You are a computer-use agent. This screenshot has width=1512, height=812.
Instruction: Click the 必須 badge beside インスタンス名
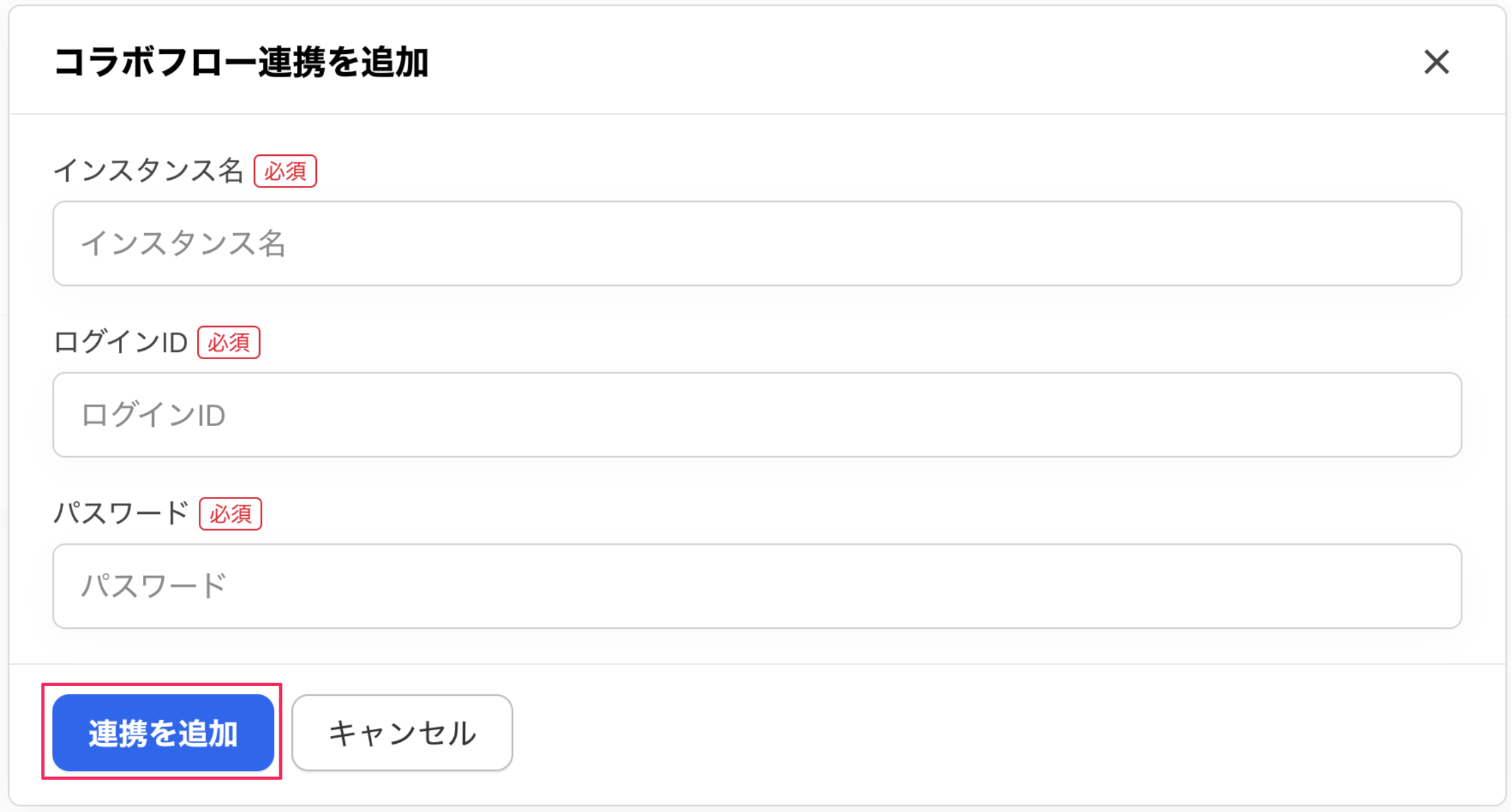tap(285, 171)
